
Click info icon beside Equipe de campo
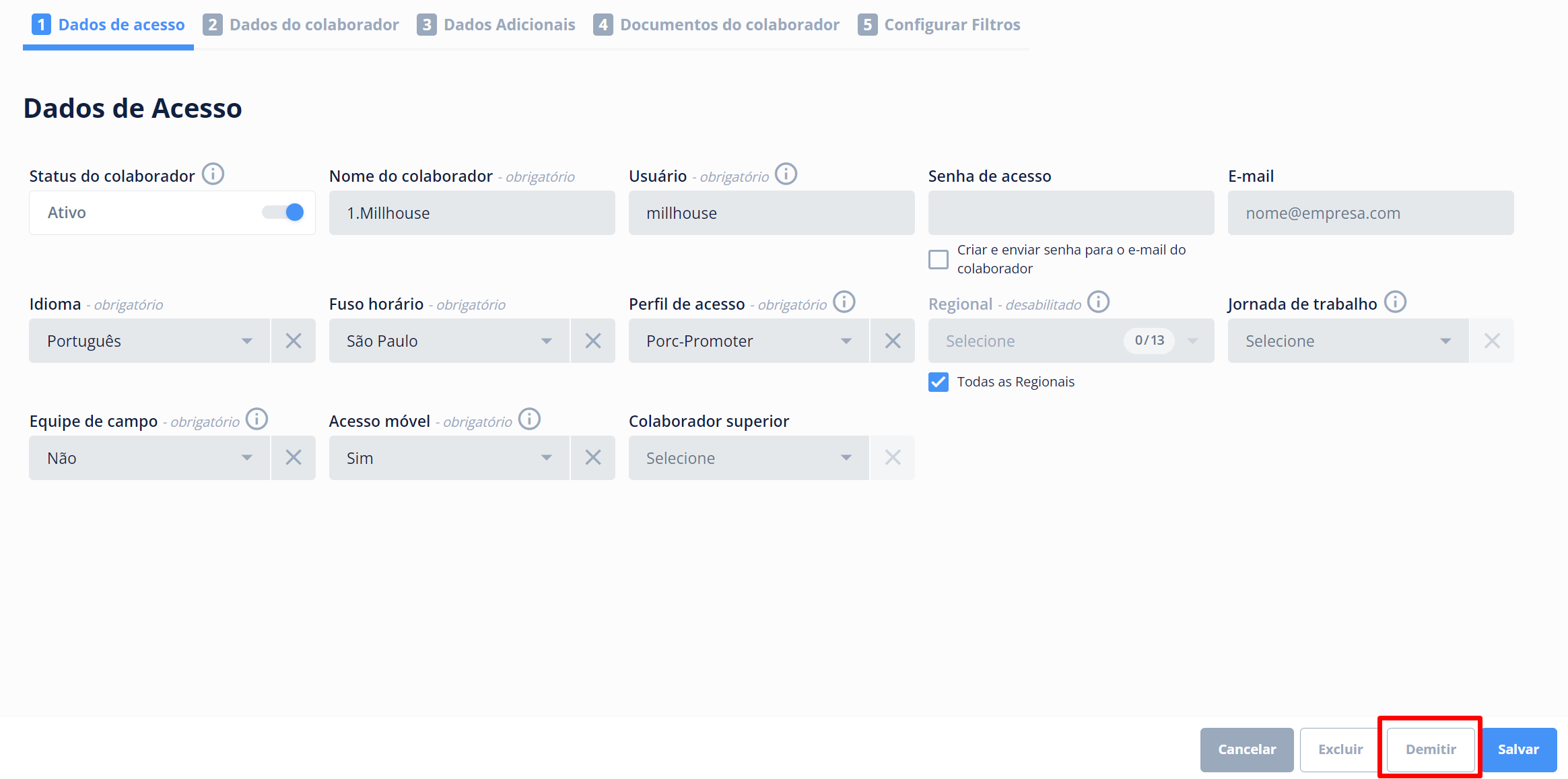[x=257, y=419]
